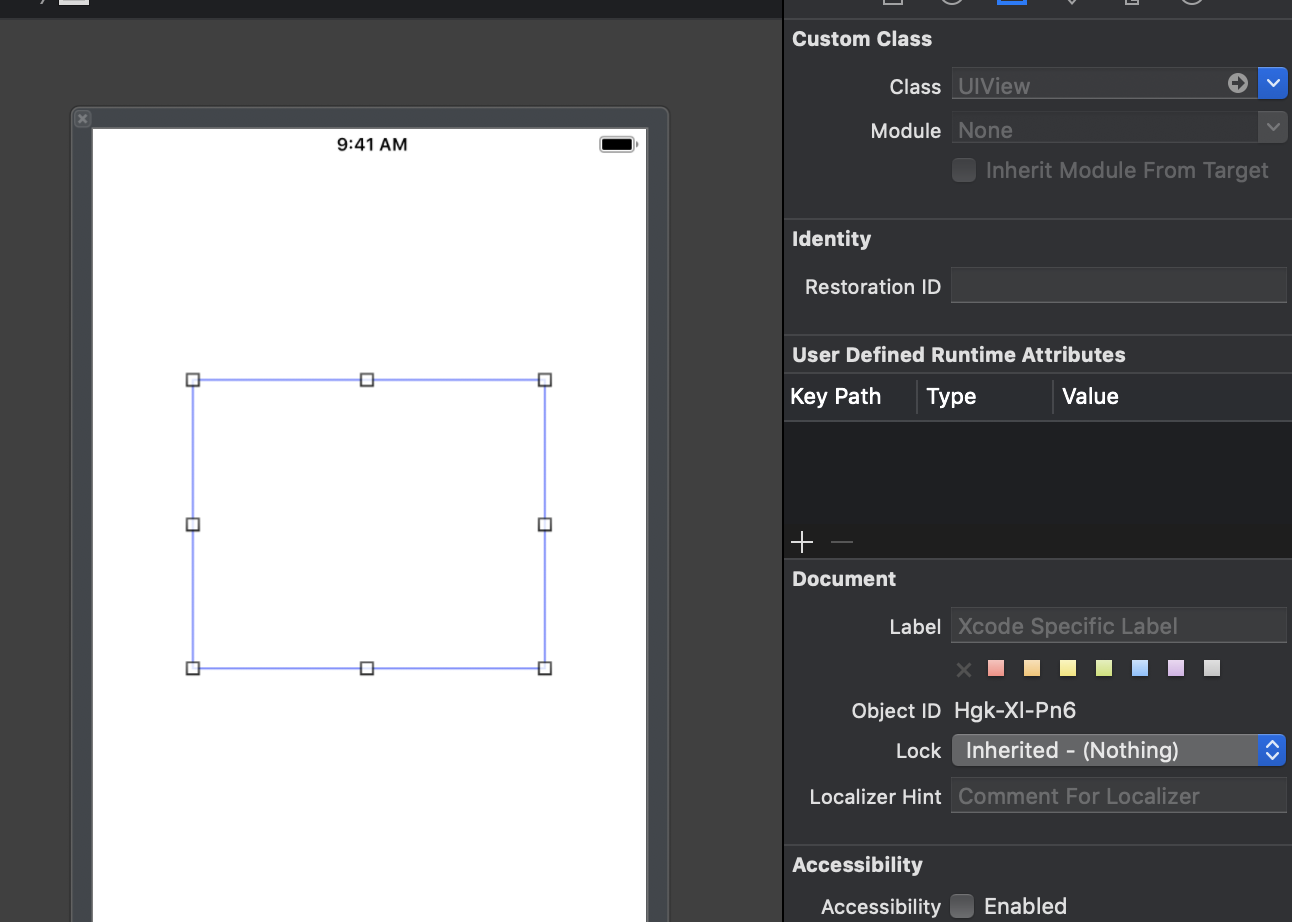Click the Restoration ID text field
This screenshot has width=1292, height=922.
pyautogui.click(x=1118, y=286)
